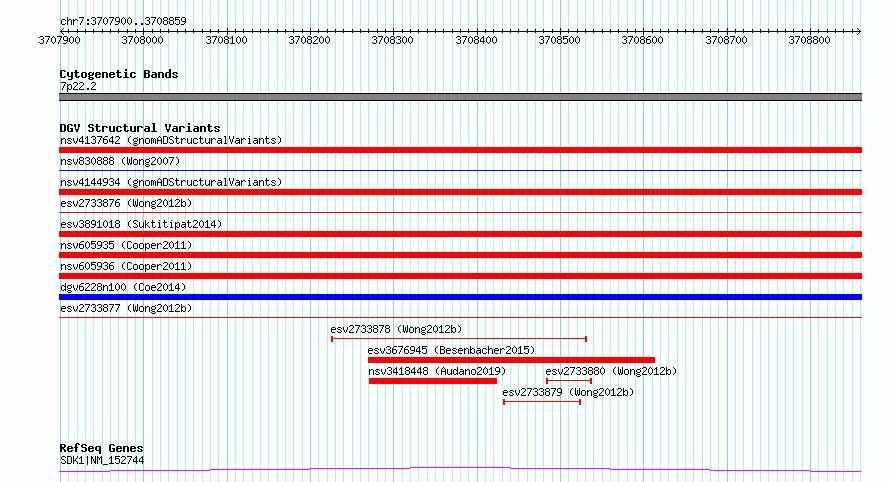Viewport: 890px width, 482px height.
Task: Open the SDK1|NM_152744 gene label
Action: tap(102, 460)
